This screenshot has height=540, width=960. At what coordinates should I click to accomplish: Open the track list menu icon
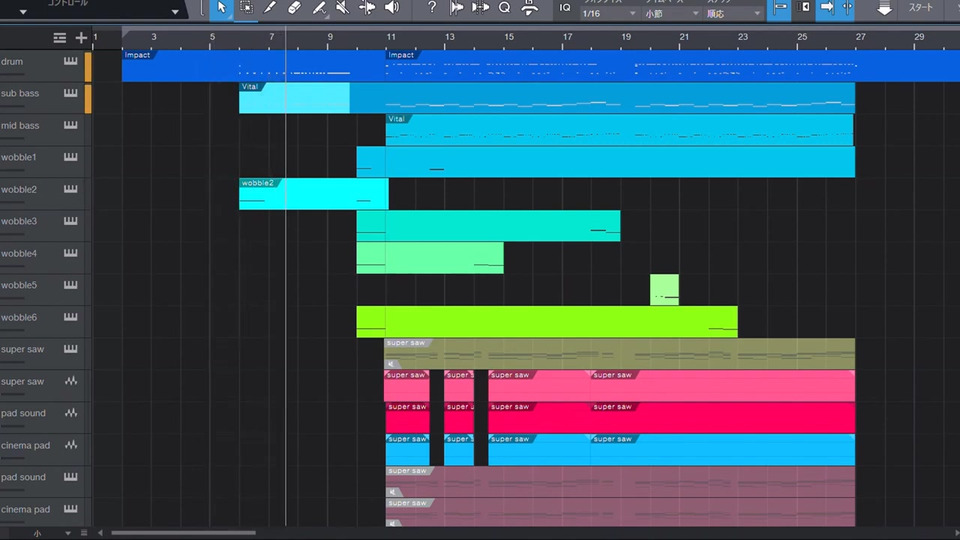tap(59, 38)
